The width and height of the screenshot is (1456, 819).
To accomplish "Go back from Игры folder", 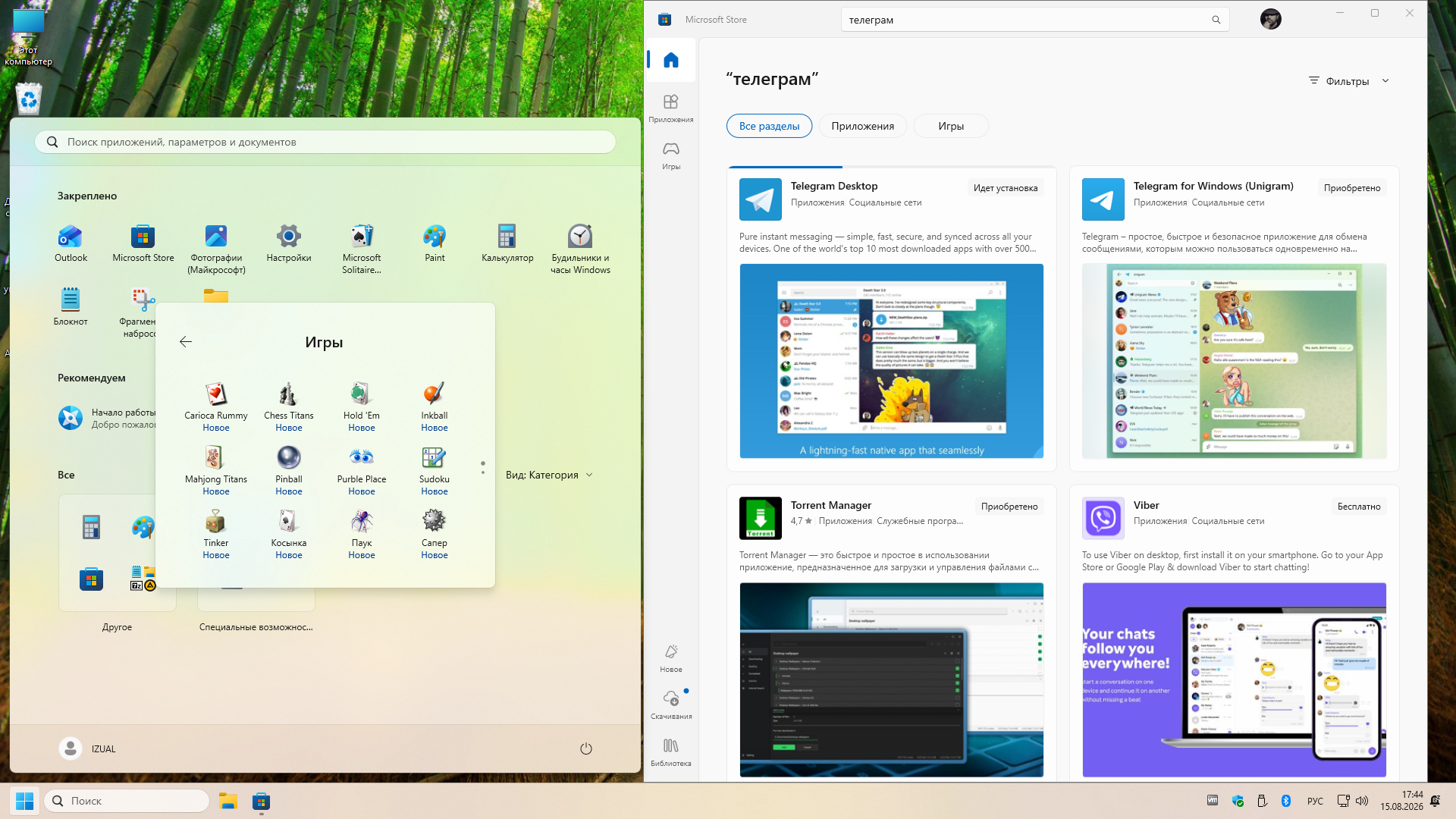I will tap(186, 342).
